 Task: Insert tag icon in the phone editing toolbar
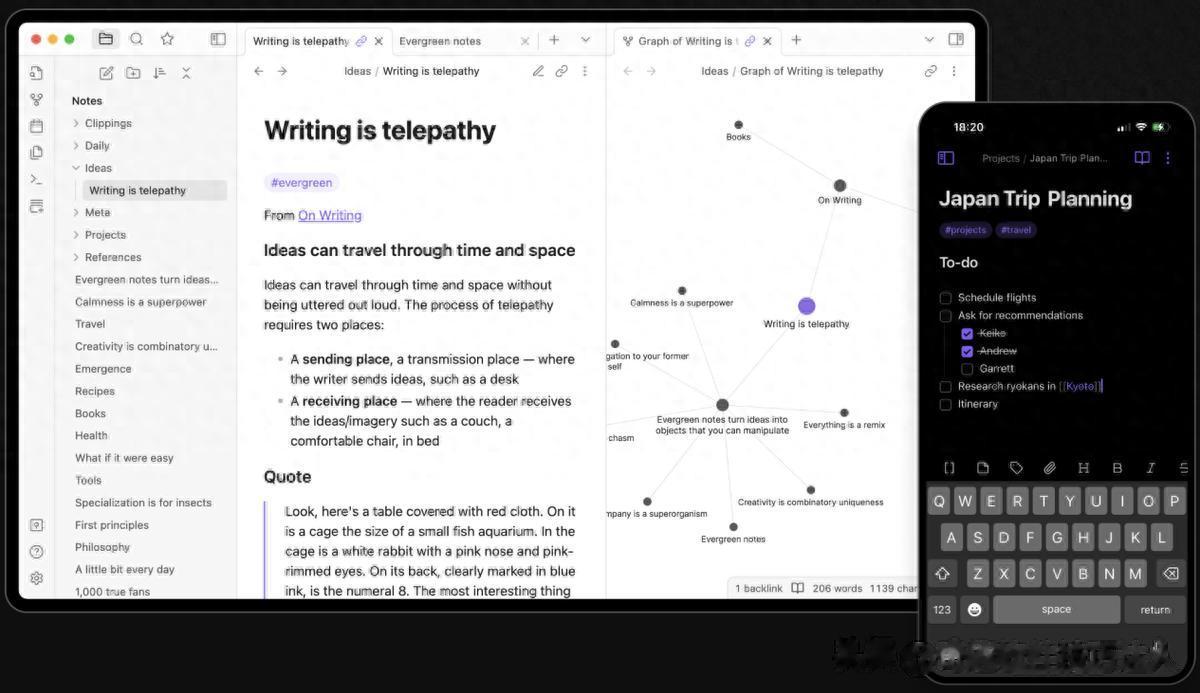[x=1016, y=468]
